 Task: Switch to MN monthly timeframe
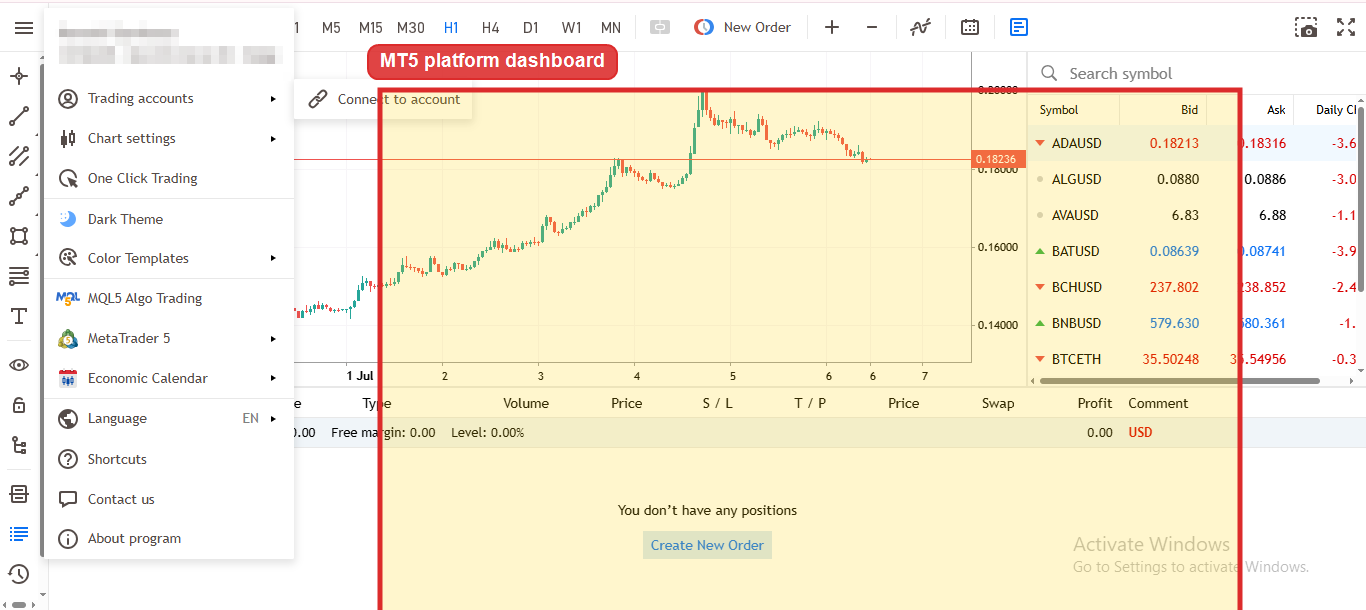pyautogui.click(x=611, y=28)
